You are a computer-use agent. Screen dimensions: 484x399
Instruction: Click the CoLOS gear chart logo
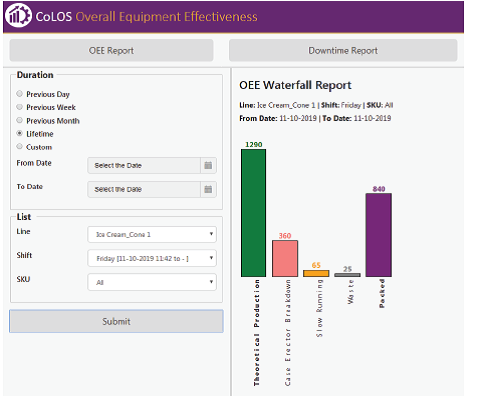pos(18,16)
